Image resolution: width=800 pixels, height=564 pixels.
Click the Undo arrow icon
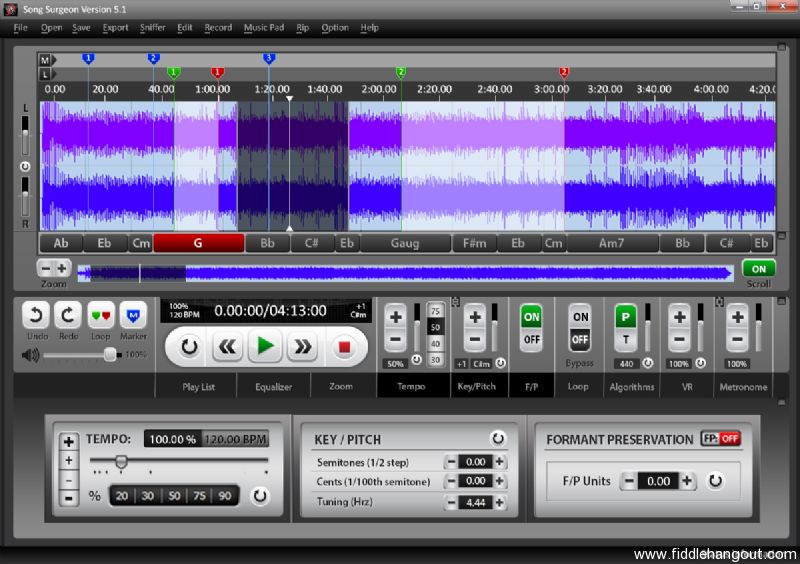coord(38,315)
